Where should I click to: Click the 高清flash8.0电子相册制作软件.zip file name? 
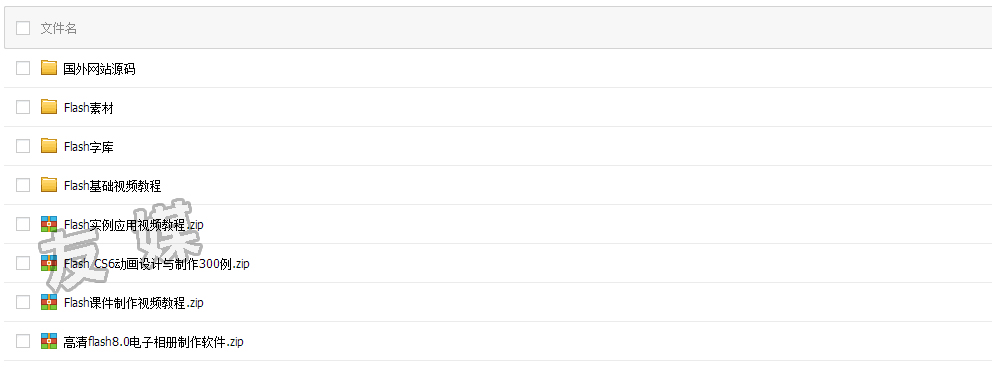(154, 342)
